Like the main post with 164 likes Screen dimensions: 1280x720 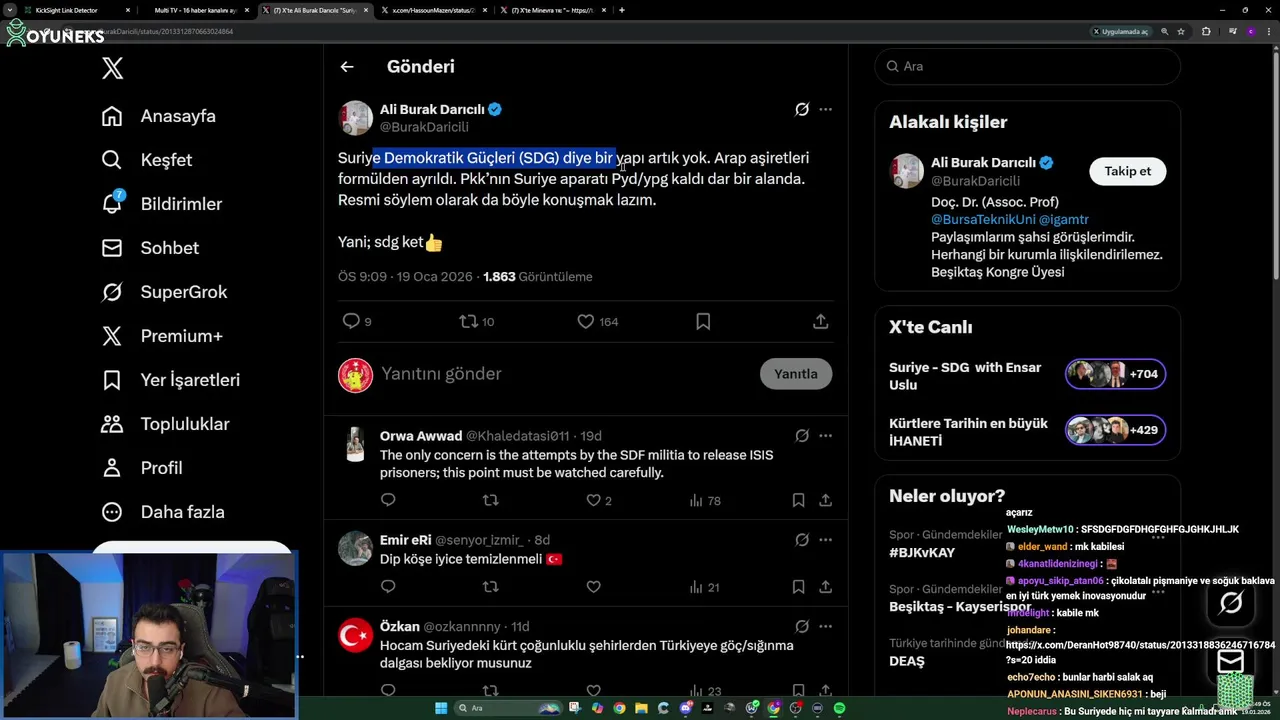tap(597, 321)
